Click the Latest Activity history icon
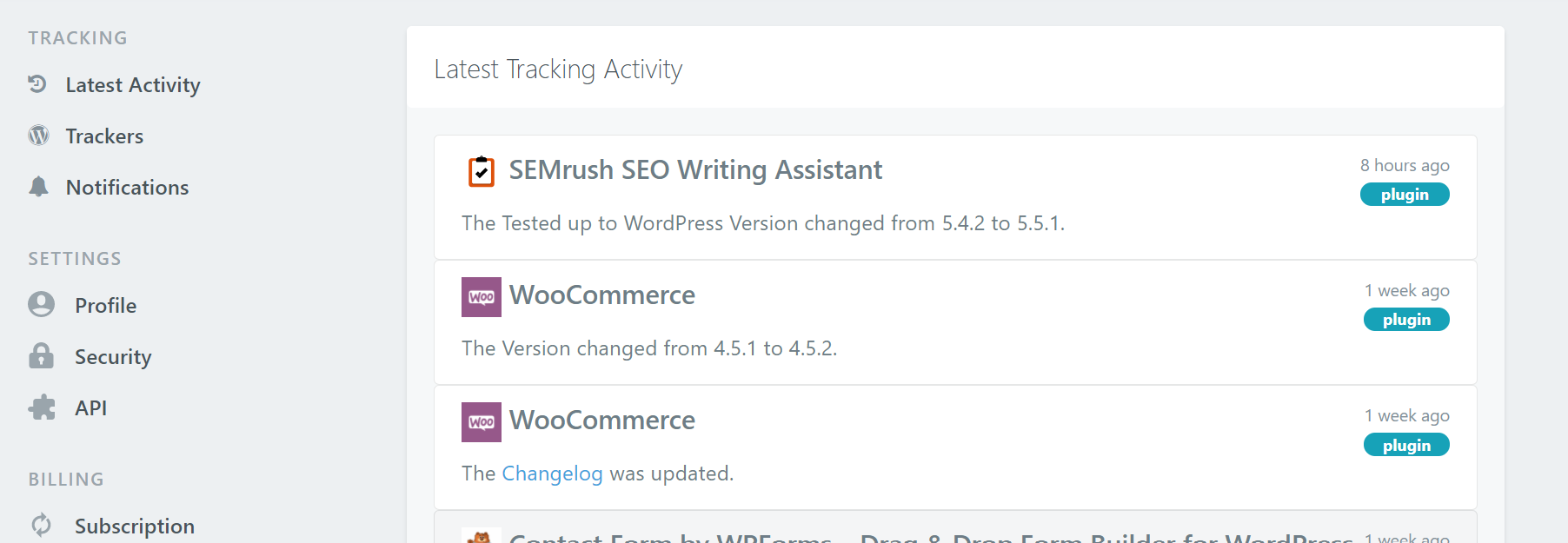The image size is (1568, 543). click(37, 84)
